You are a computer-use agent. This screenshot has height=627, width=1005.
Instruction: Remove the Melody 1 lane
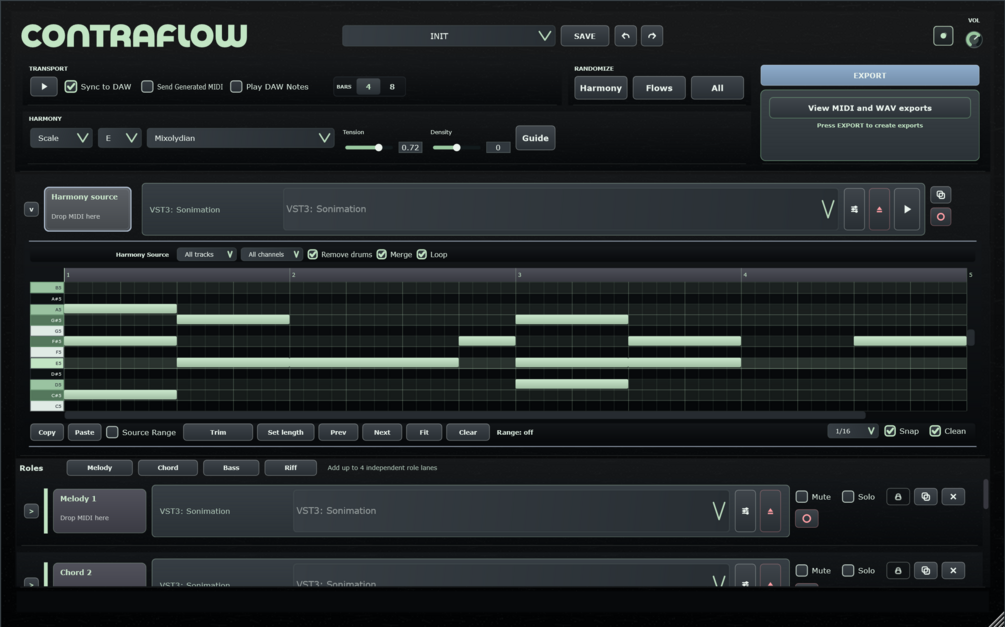(x=953, y=497)
